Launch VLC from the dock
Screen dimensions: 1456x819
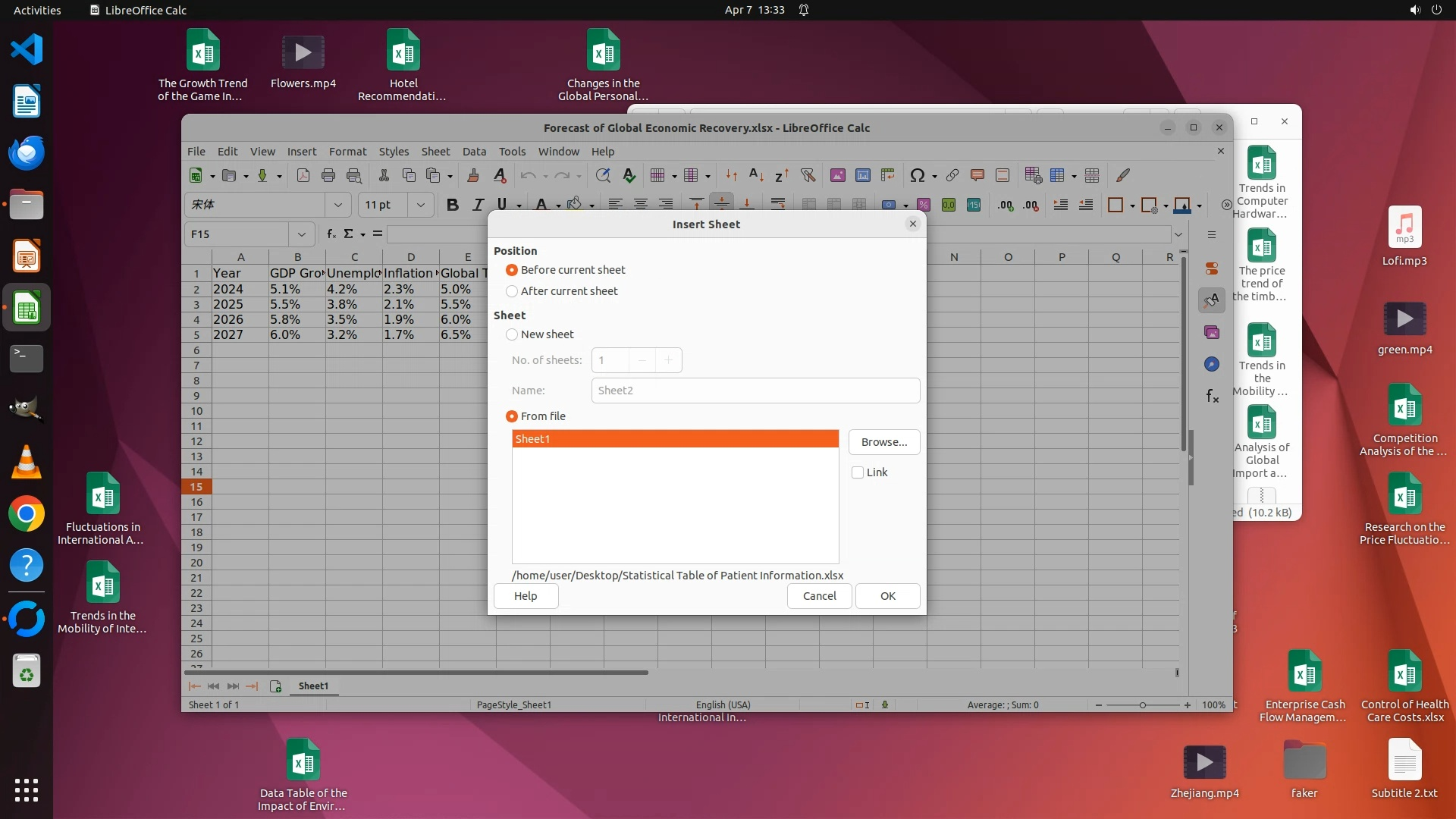(27, 463)
